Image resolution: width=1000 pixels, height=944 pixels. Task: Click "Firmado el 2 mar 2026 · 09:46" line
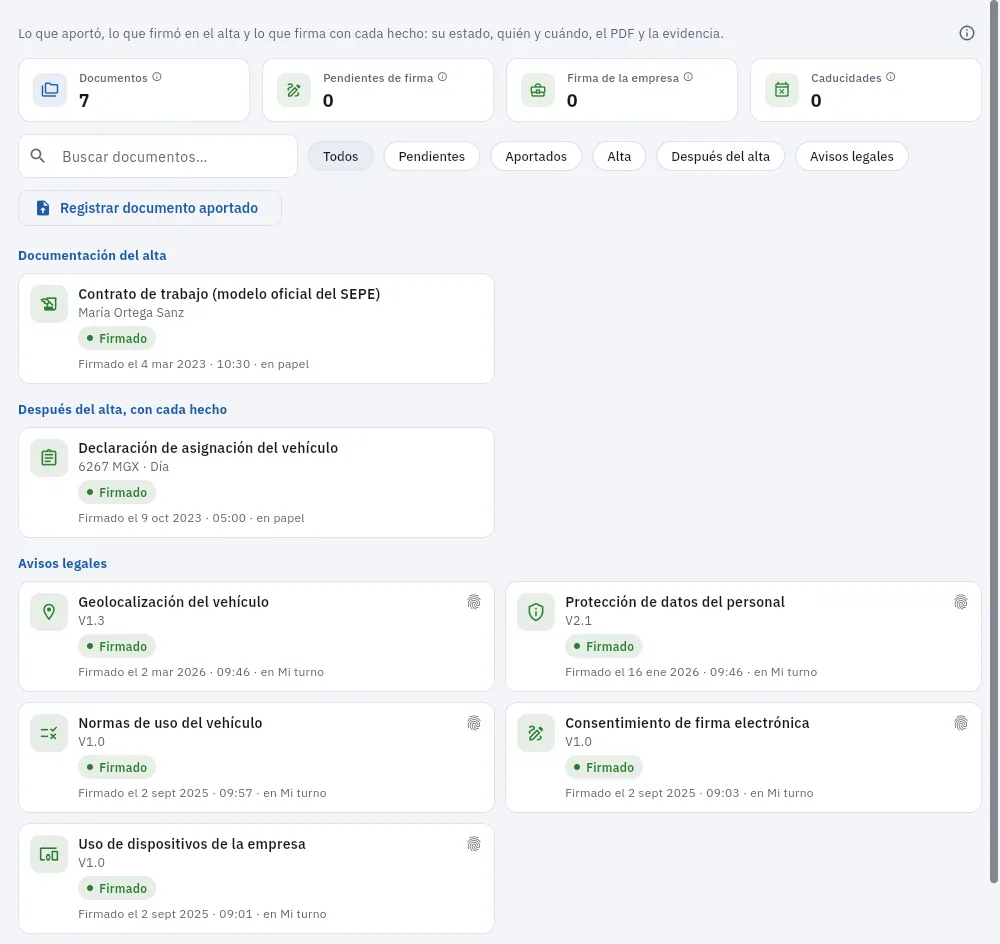(x=201, y=672)
